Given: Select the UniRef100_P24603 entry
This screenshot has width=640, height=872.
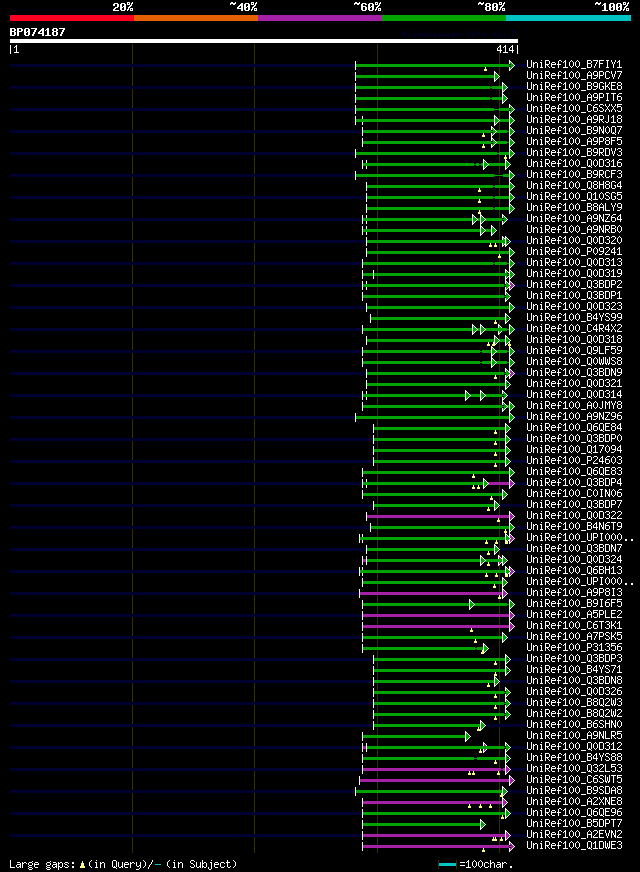Looking at the screenshot, I should click(x=574, y=461).
